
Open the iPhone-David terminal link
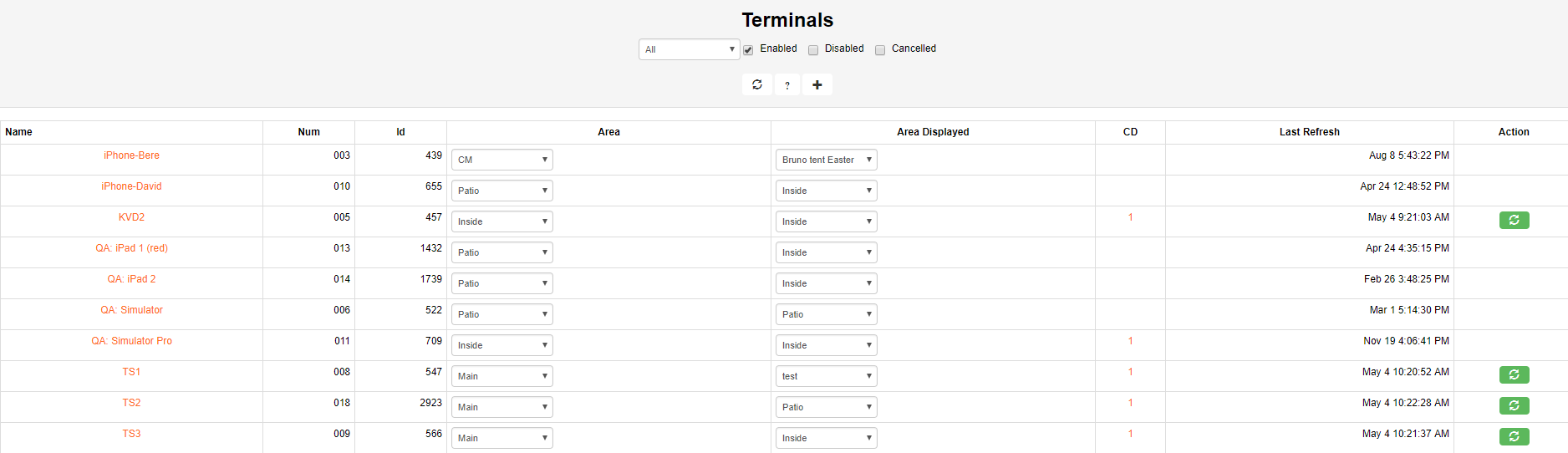pos(131,186)
